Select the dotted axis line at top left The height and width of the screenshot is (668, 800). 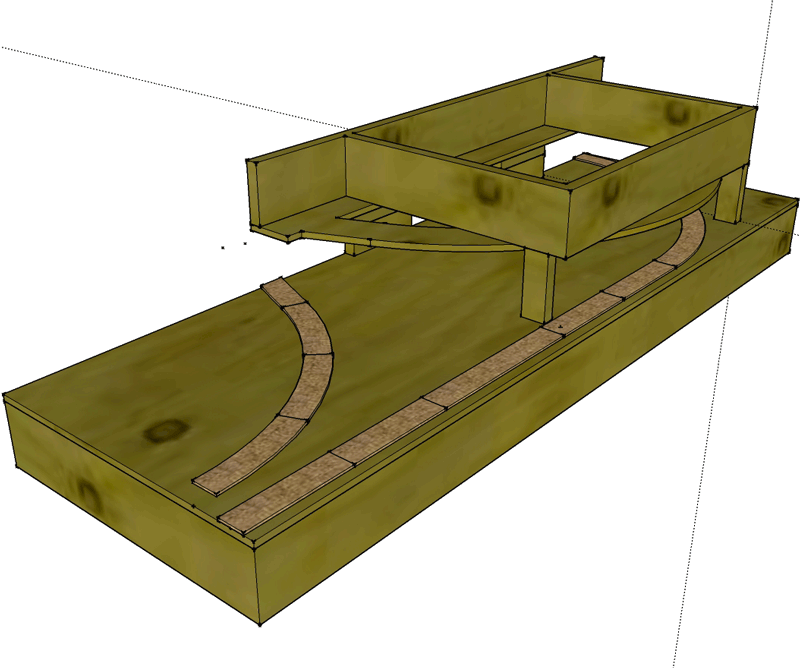150,80
